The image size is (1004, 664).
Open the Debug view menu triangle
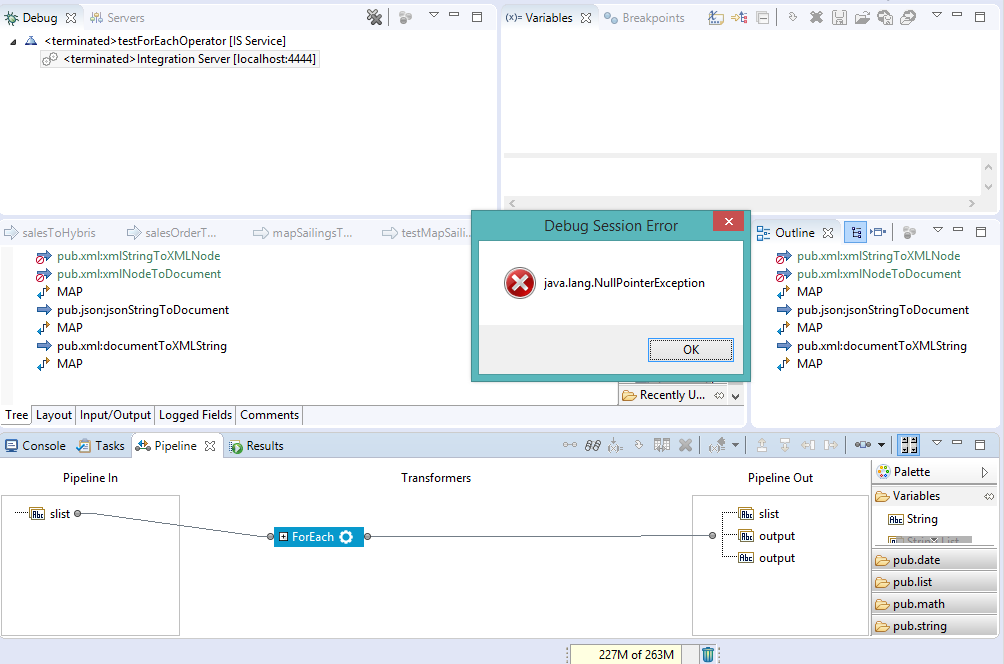[x=433, y=15]
